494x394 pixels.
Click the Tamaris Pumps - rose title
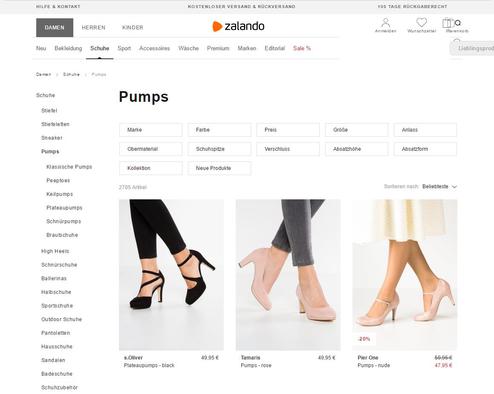[x=256, y=366]
